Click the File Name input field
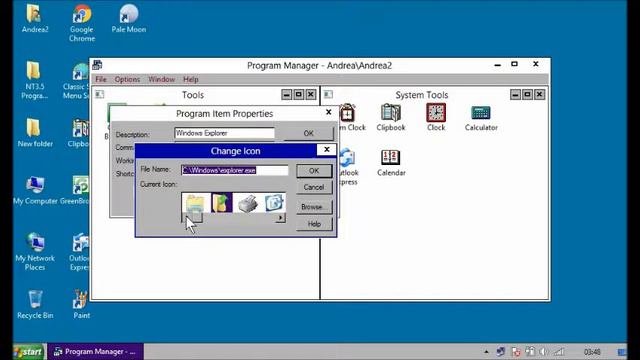The width and height of the screenshot is (640, 360). [235, 170]
